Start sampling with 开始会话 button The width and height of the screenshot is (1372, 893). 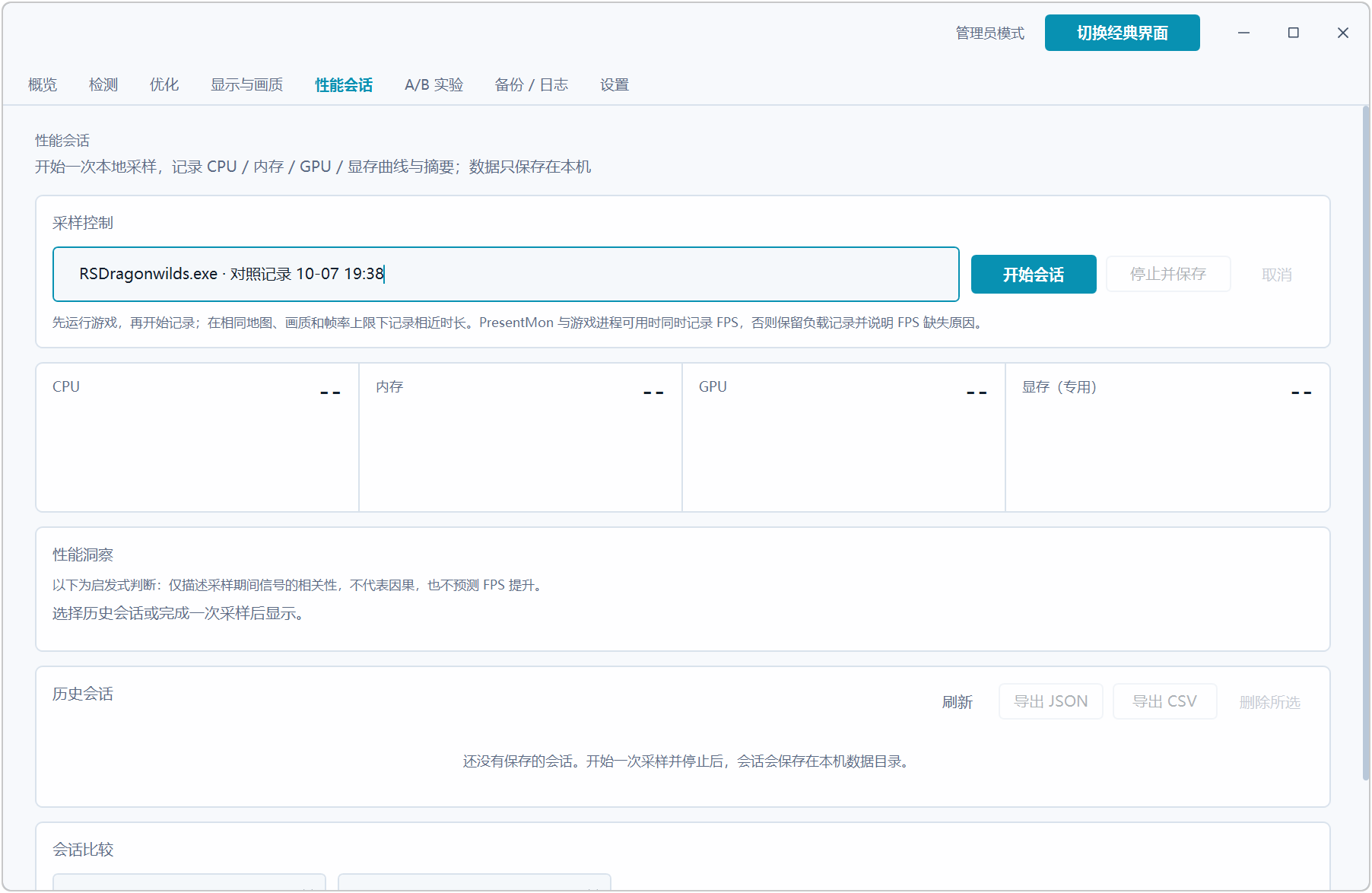1034,274
